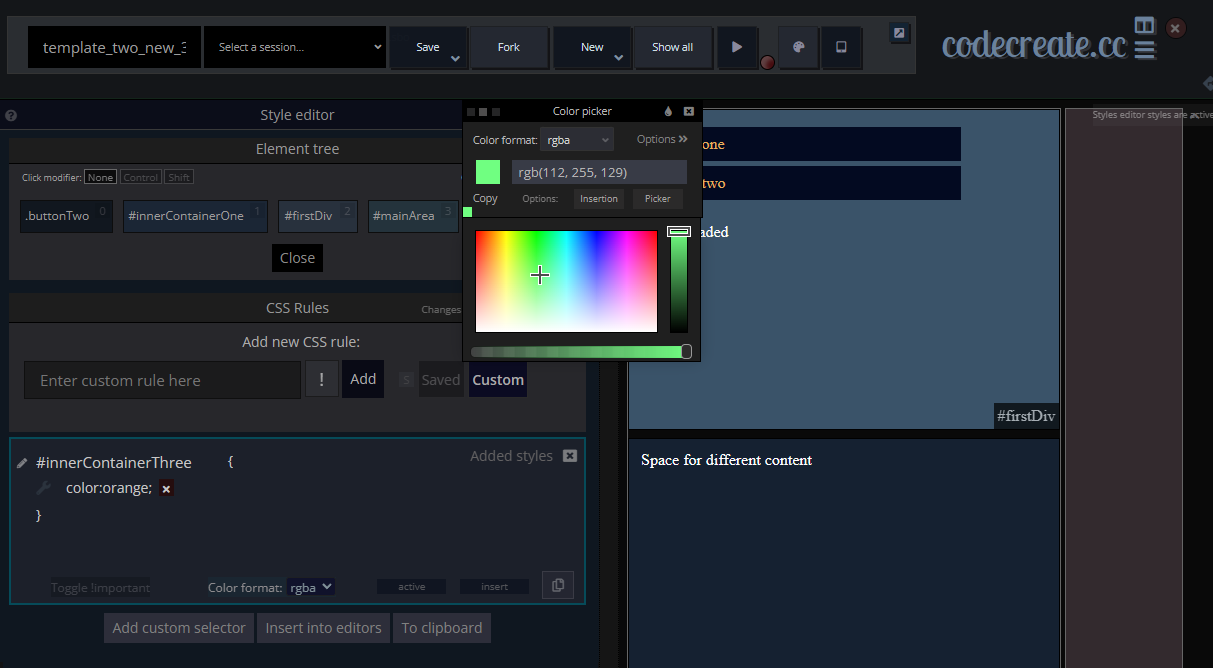Click the layout columns icon beside logo
This screenshot has height=668, width=1213.
click(1145, 25)
